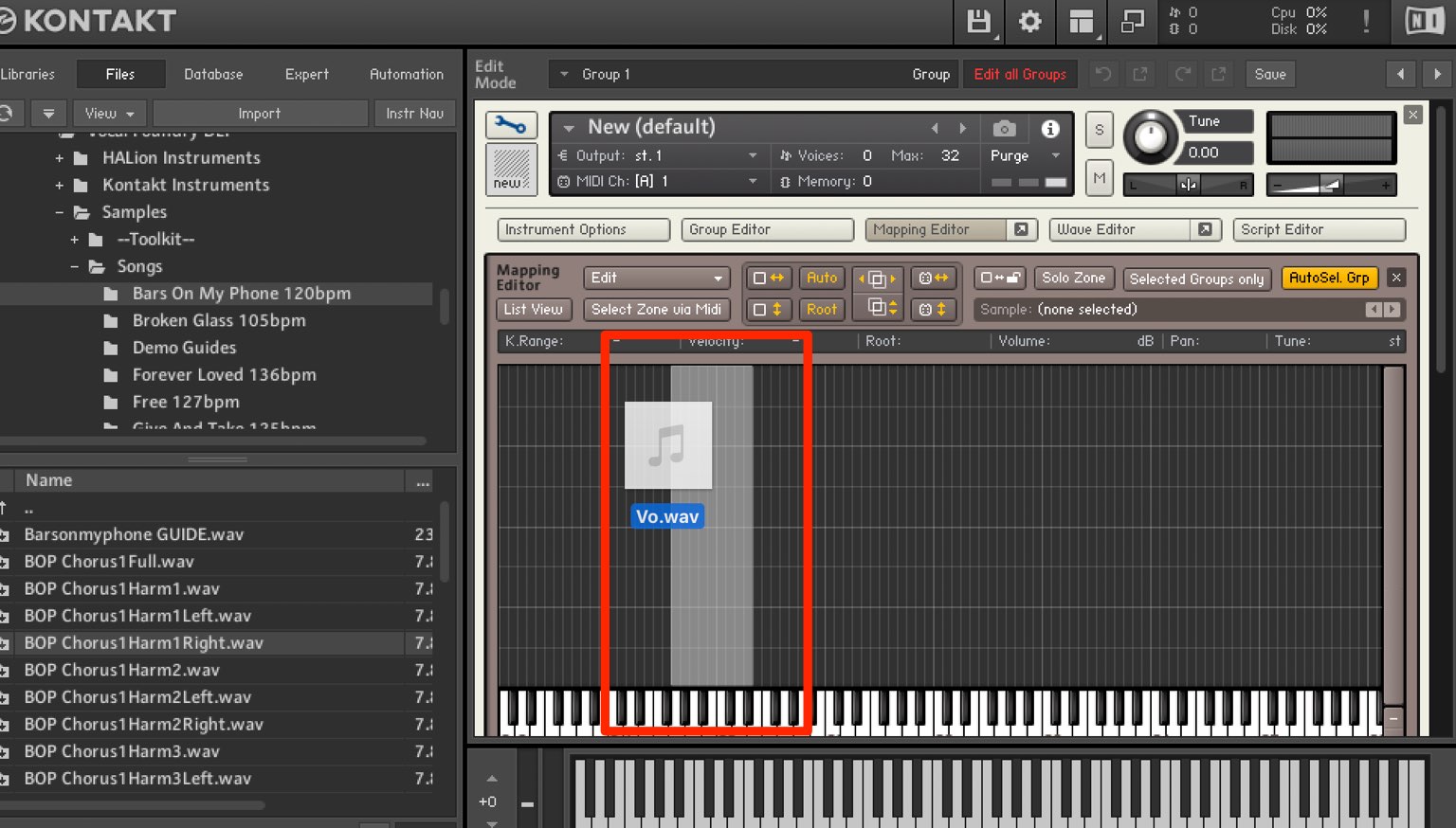
Task: Click the minimized view icon in the header
Action: [1133, 22]
